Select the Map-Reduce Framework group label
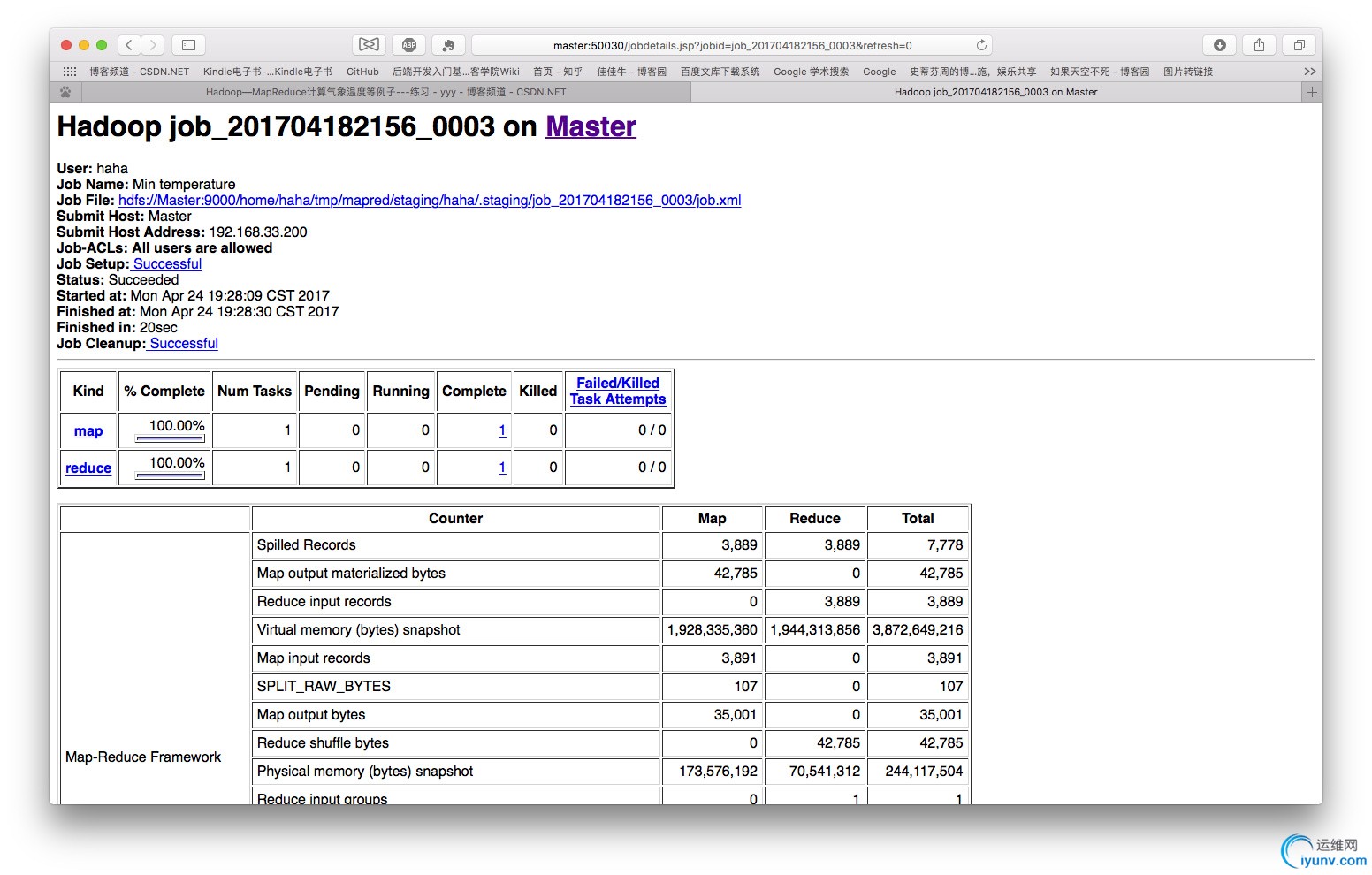The image size is (1372, 875). click(x=143, y=757)
